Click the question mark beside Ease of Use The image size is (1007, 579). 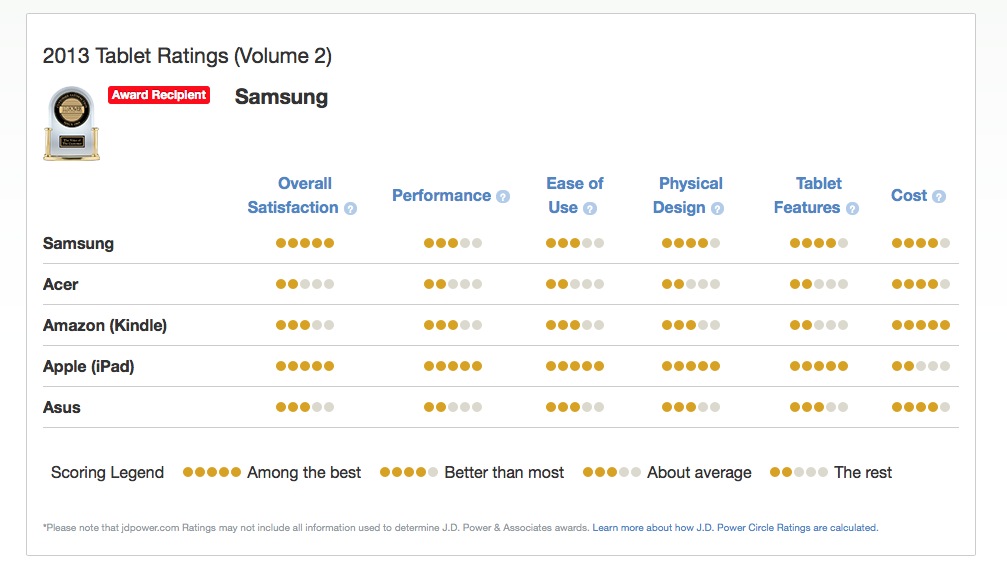(590, 209)
